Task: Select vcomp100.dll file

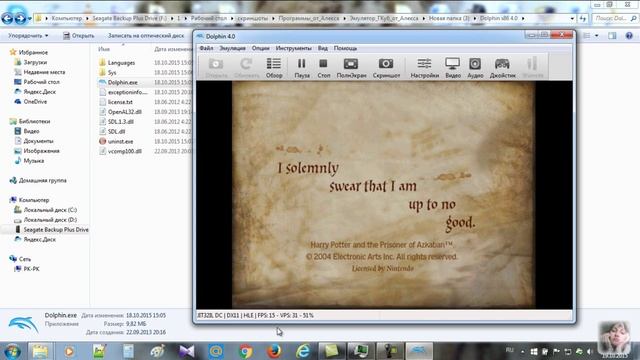Action: [124, 151]
